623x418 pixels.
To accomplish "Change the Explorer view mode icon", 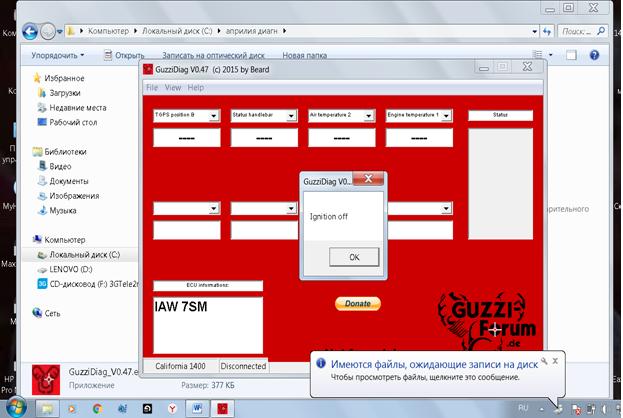I will point(538,55).
